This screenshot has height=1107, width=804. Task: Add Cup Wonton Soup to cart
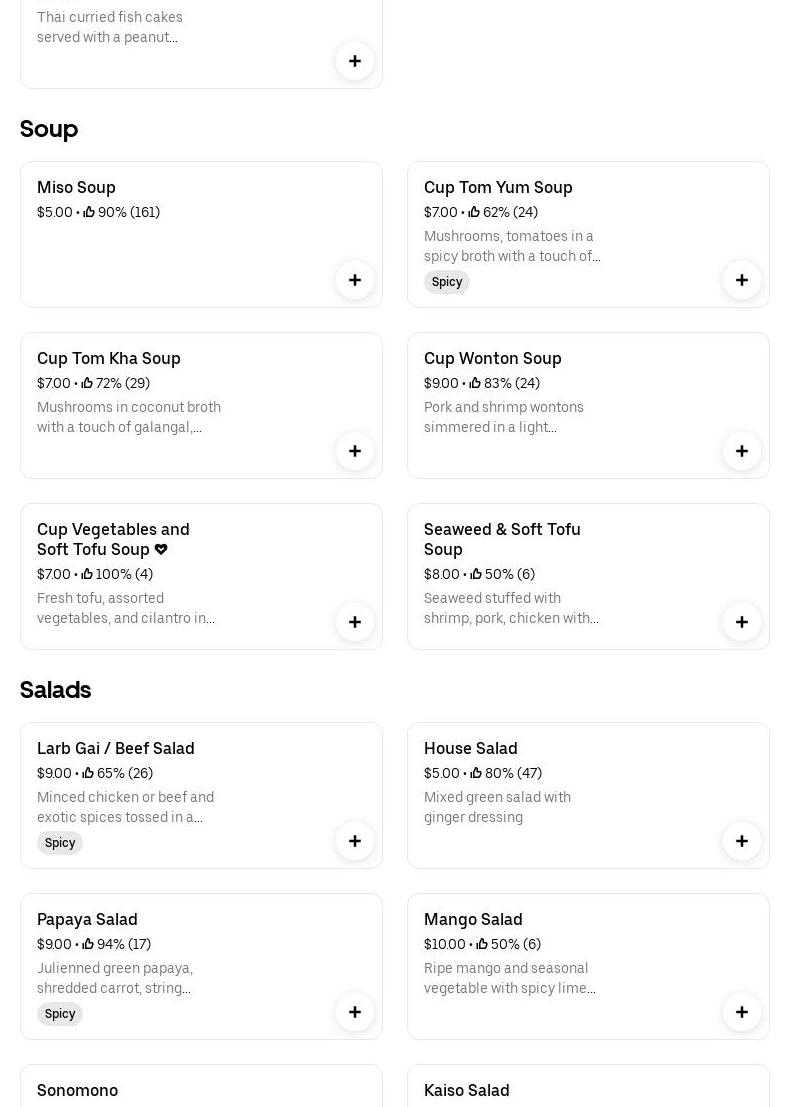click(742, 451)
